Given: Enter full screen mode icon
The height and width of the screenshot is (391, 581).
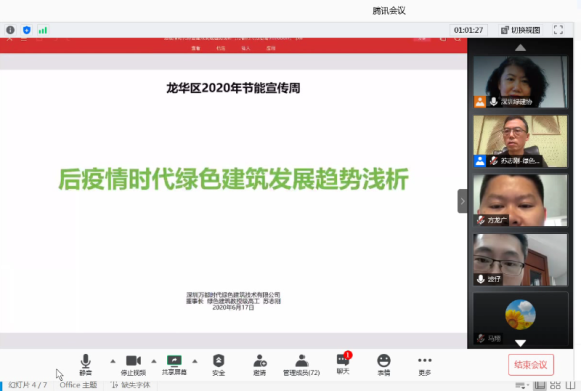Looking at the screenshot, I should tap(558, 30).
